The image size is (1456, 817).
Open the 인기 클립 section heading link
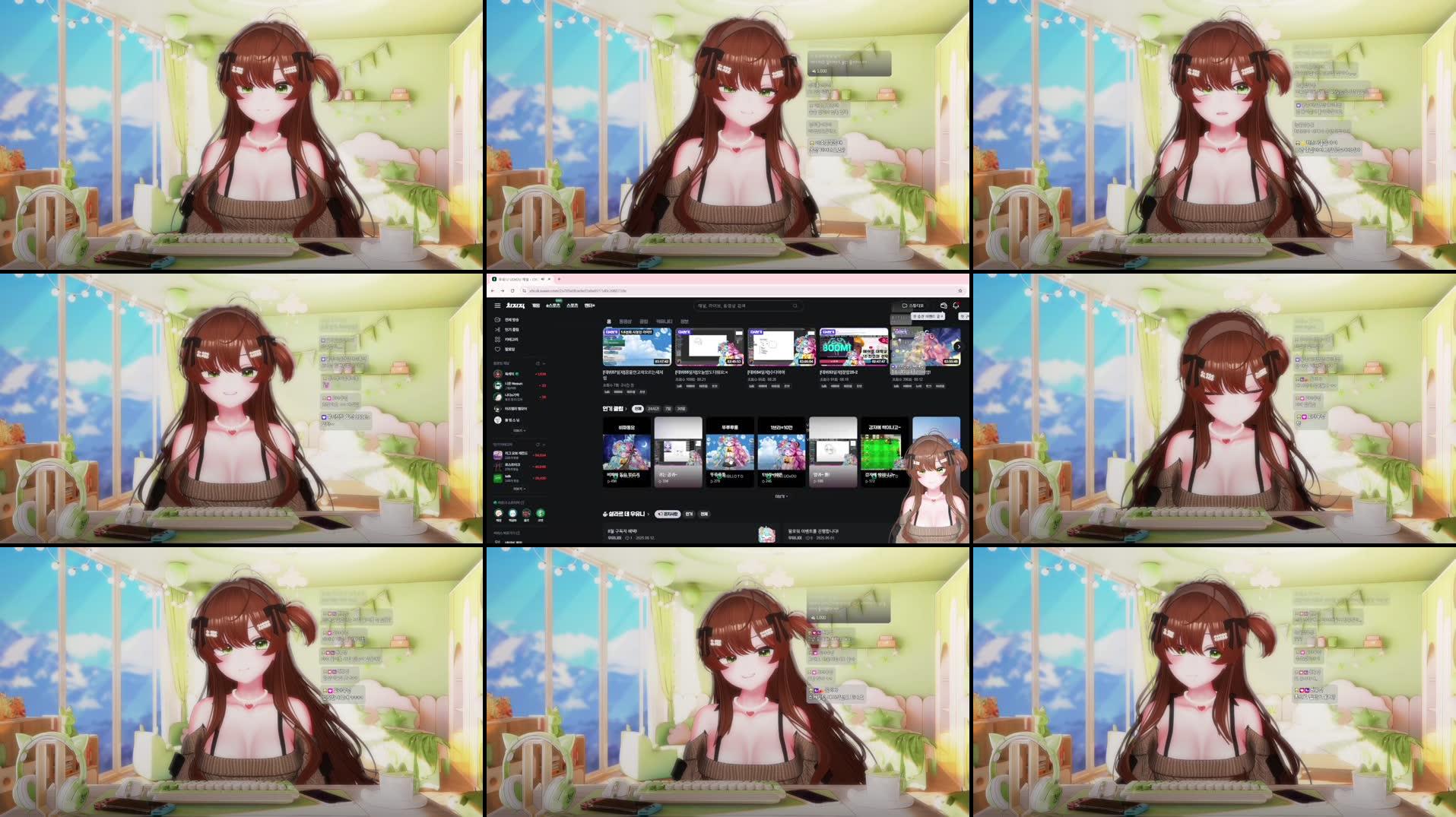click(x=614, y=409)
